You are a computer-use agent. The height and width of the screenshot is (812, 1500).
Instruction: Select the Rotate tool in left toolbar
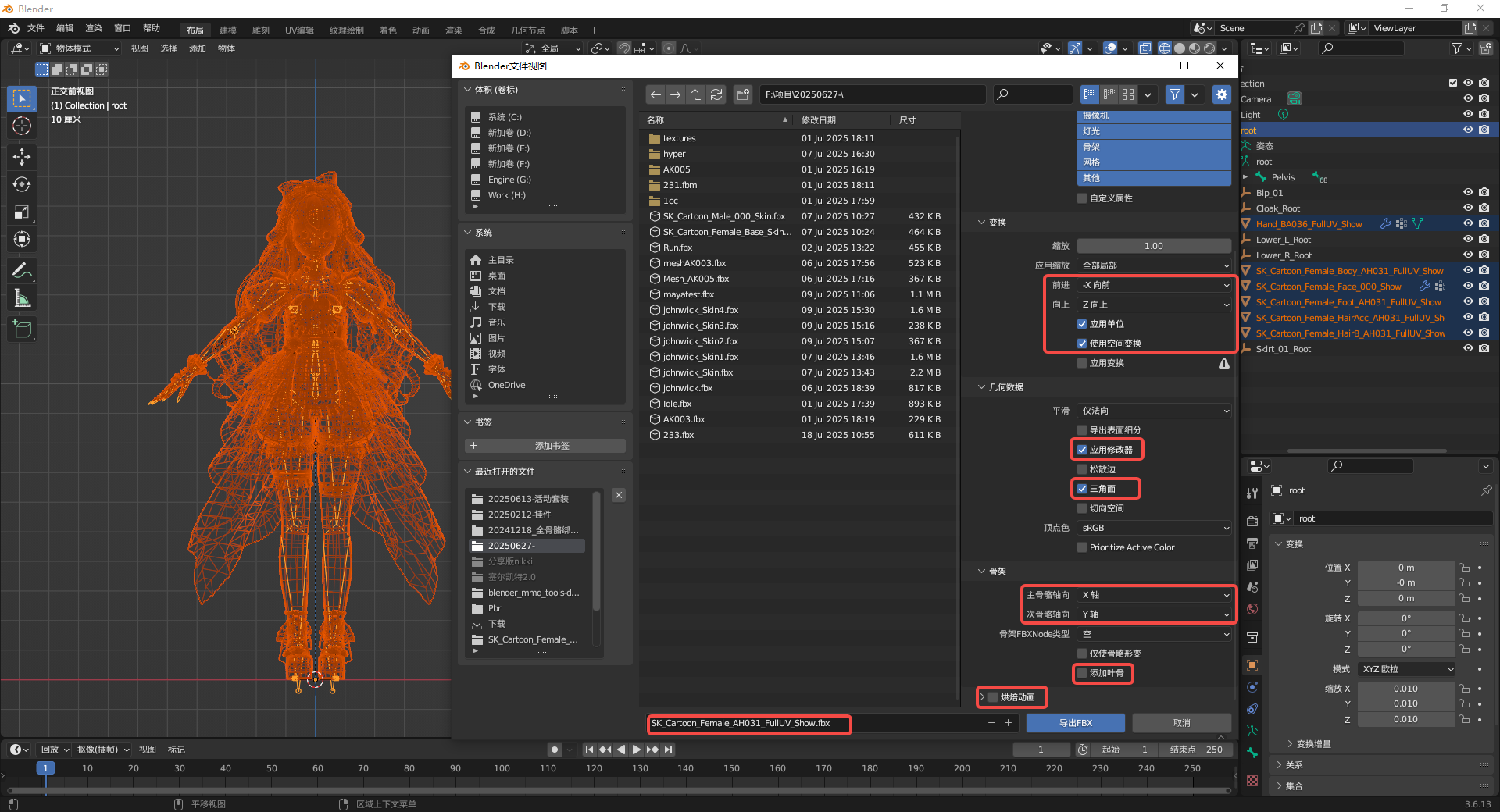click(22, 185)
